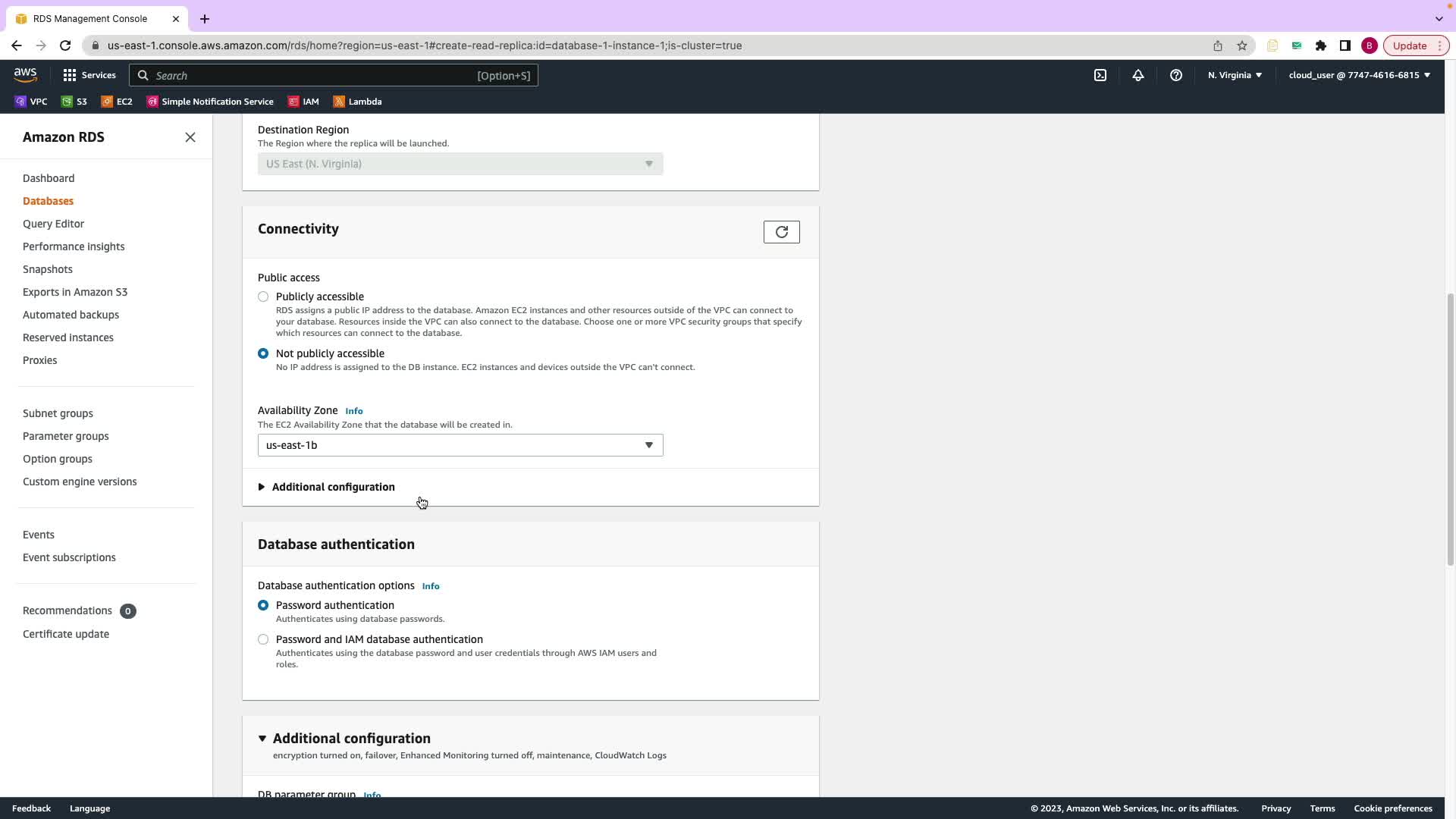Open the notifications bell icon
Screen dimensions: 1456x819
pos(1138,75)
